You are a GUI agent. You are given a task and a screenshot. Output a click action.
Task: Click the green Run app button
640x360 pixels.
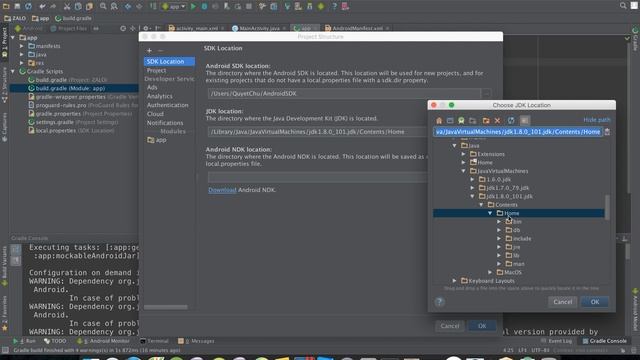pos(193,6)
